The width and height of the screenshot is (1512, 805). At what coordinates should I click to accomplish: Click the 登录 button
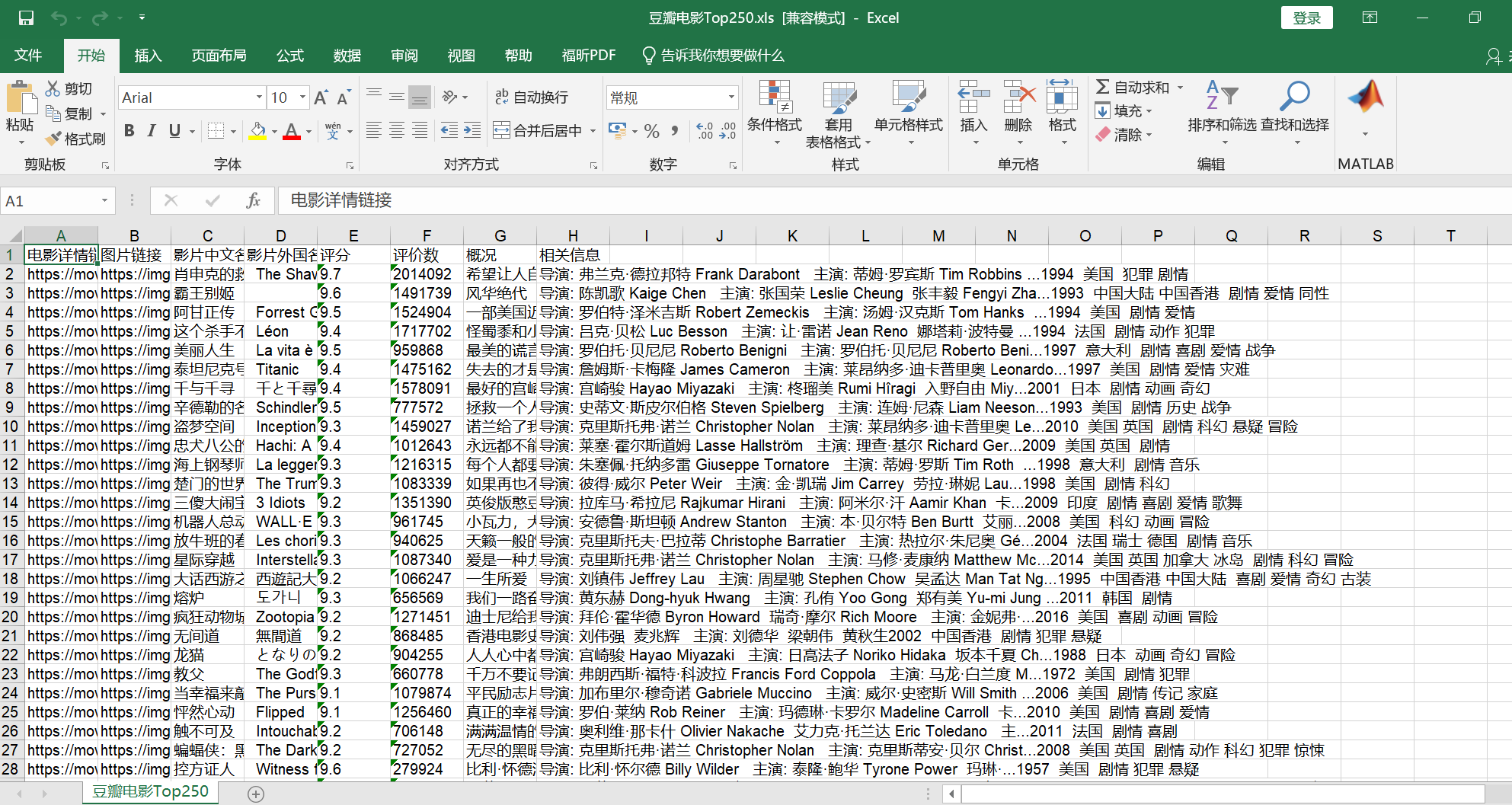click(1307, 18)
